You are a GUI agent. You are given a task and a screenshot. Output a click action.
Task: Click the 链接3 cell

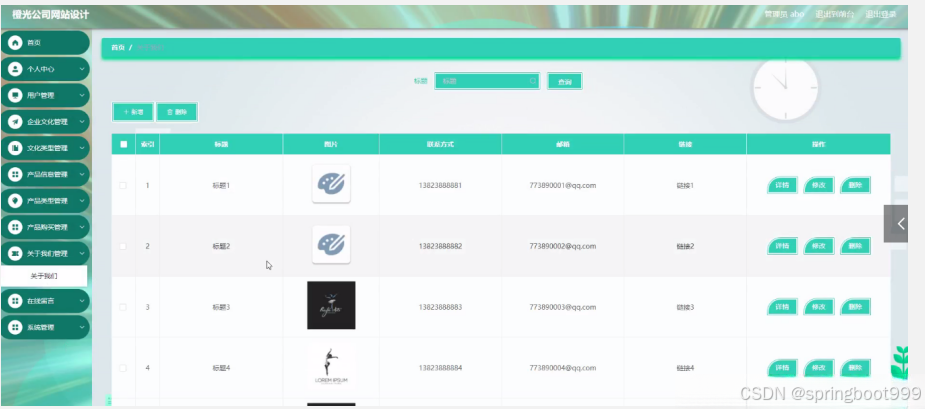pos(685,307)
